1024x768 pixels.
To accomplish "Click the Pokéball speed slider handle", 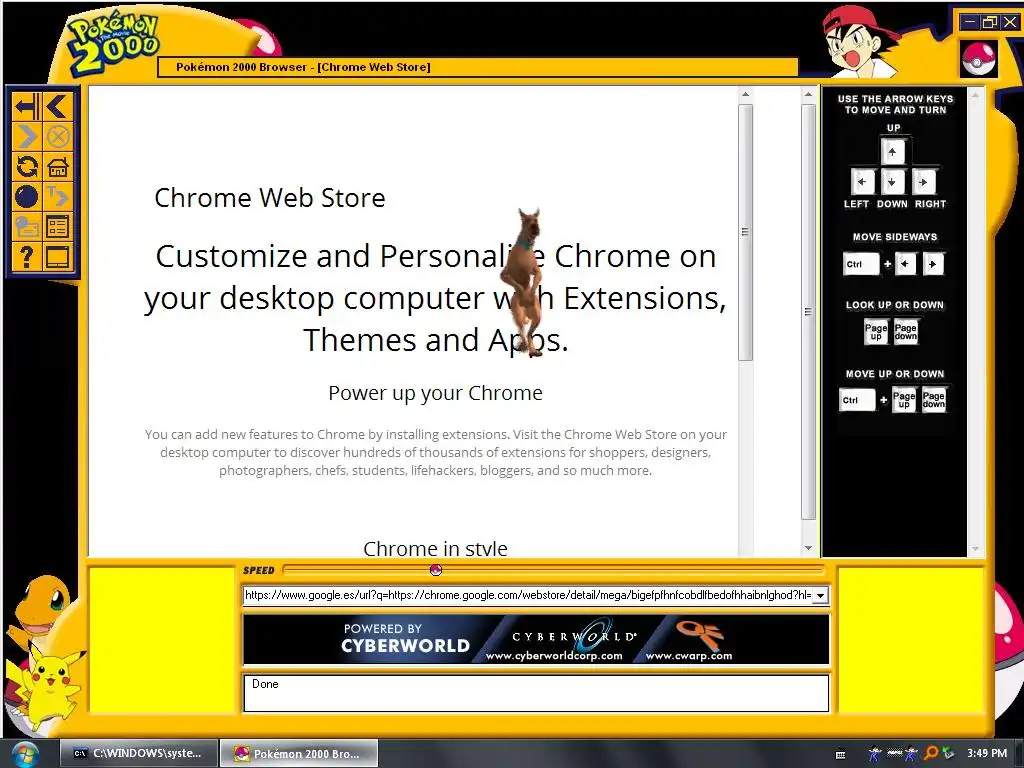I will pos(436,570).
